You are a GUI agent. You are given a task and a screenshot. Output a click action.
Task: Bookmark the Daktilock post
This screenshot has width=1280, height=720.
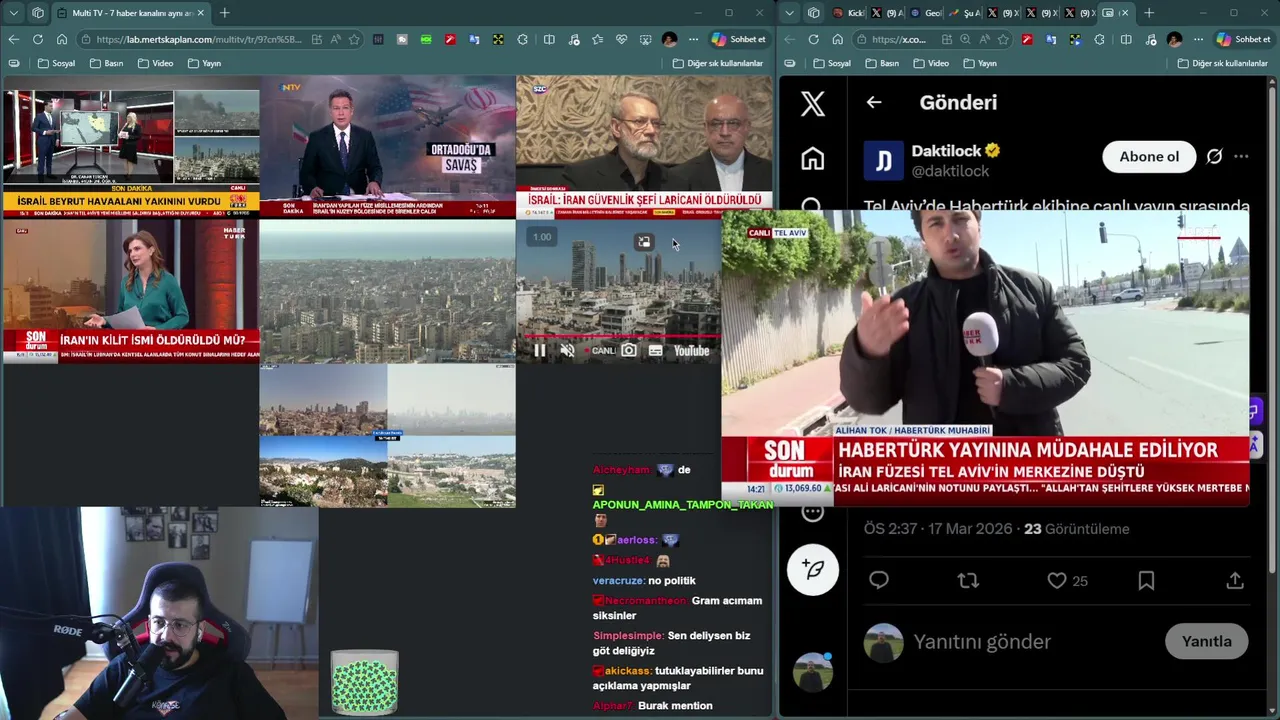point(1146,580)
